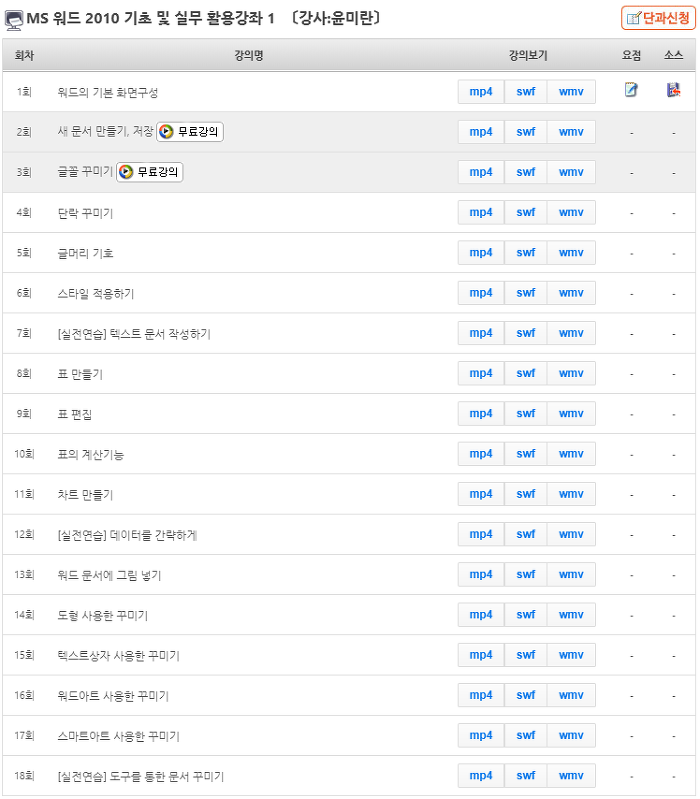Open wmv for lecture 1회

click(x=571, y=92)
